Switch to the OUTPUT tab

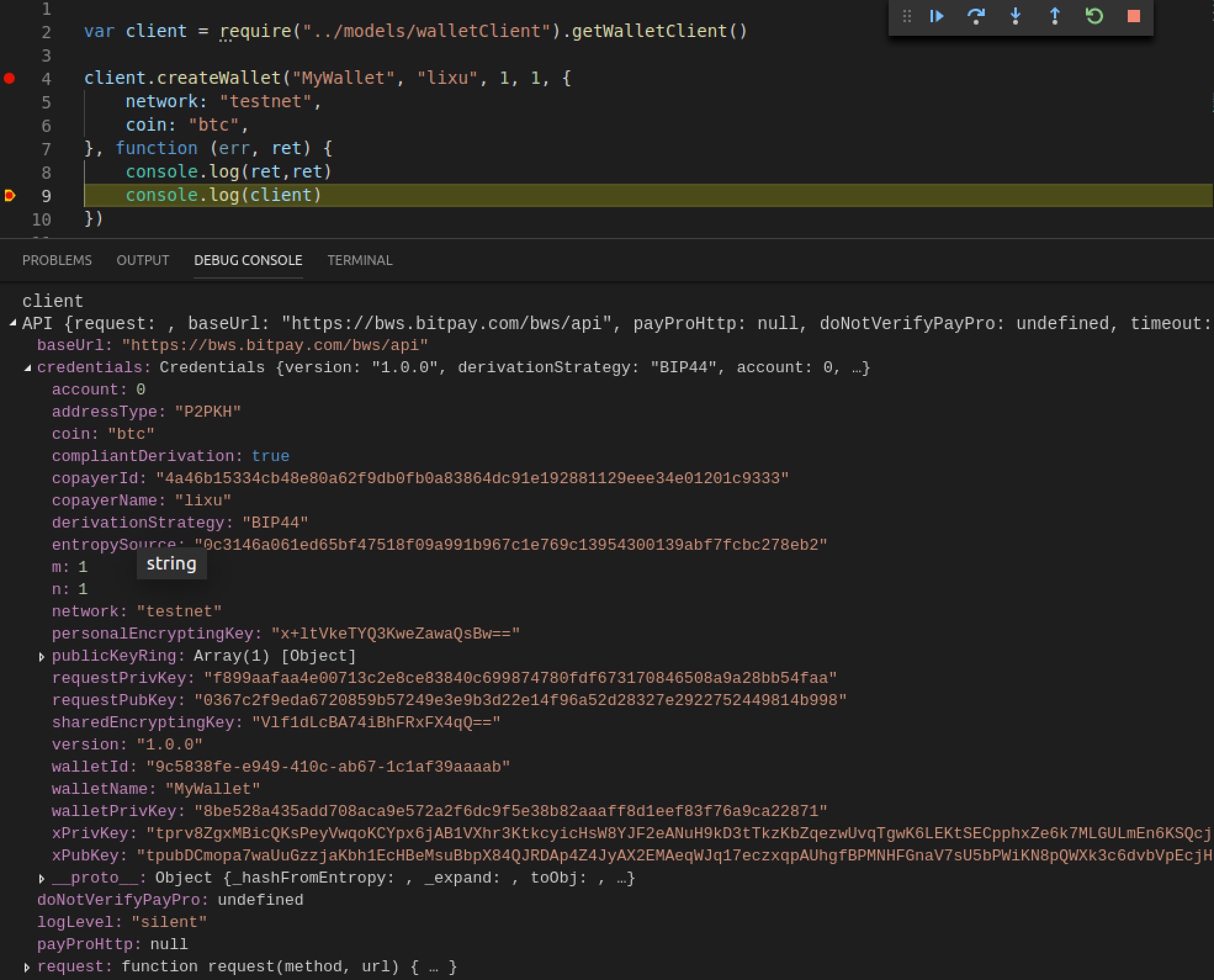click(143, 260)
